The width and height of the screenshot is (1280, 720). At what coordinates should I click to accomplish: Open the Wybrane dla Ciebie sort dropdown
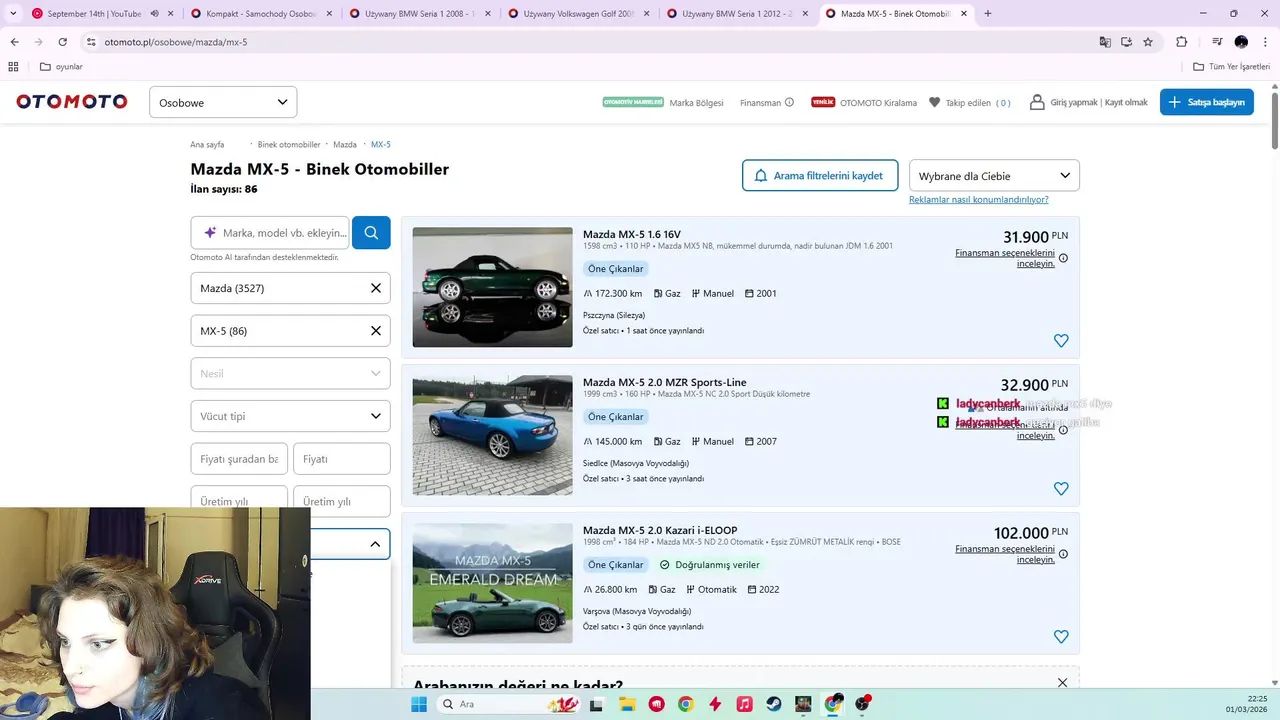pyautogui.click(x=994, y=175)
